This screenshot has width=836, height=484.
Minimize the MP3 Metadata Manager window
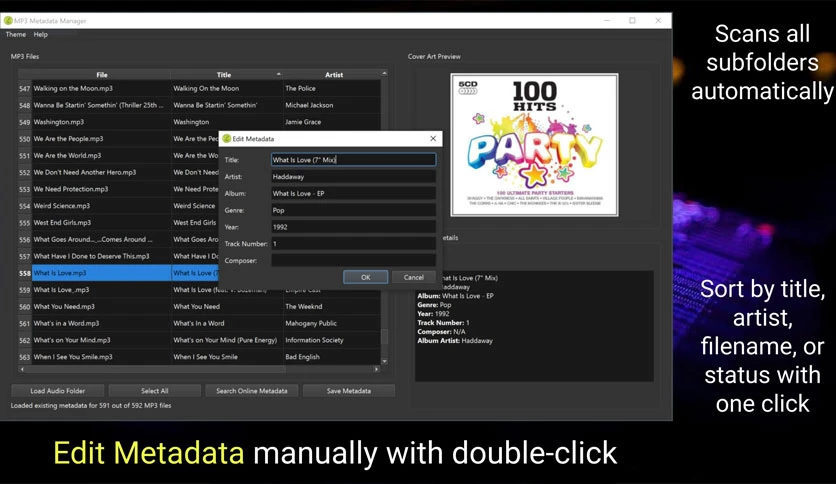(607, 20)
